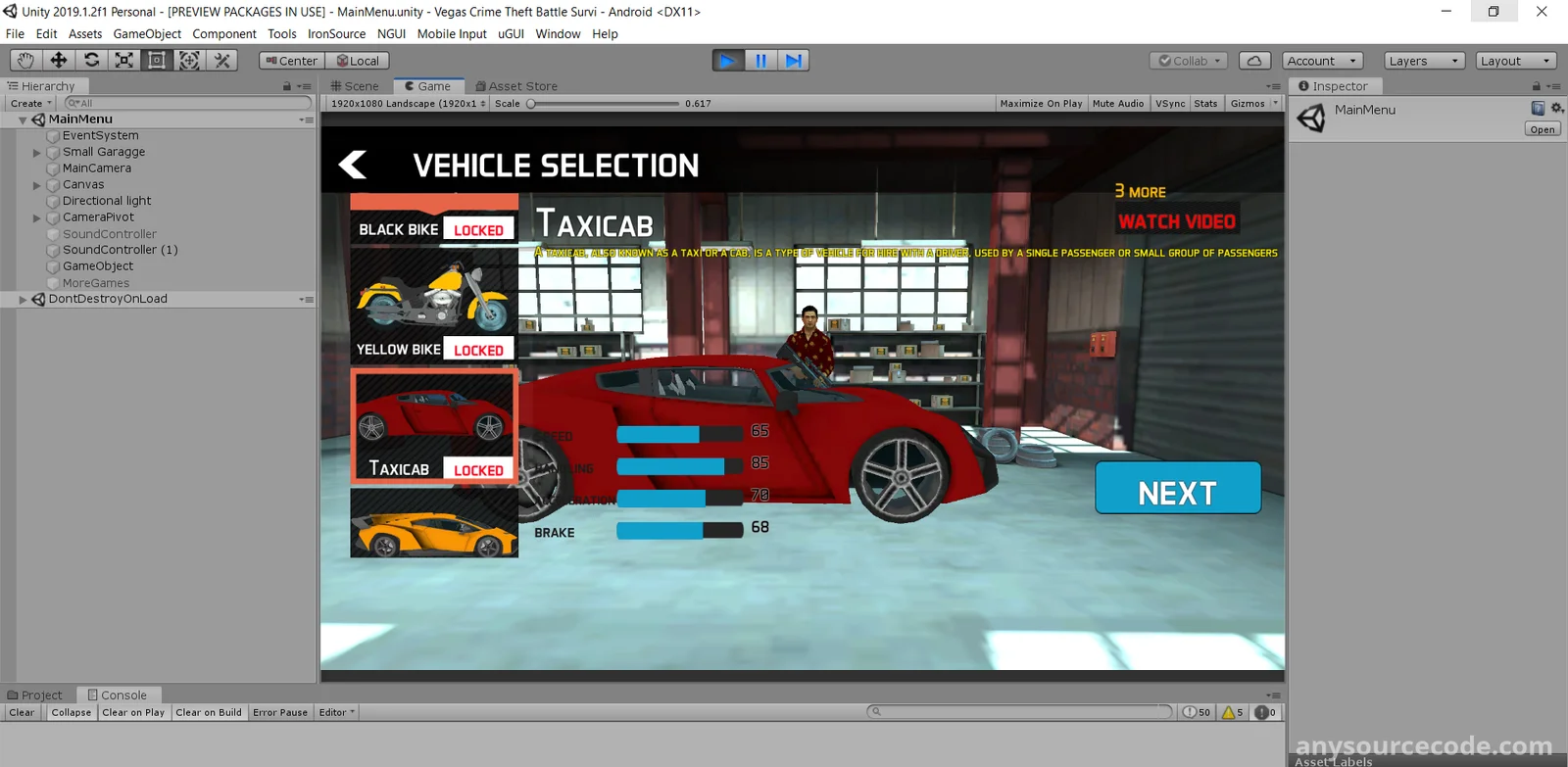The width and height of the screenshot is (1568, 767).
Task: Toggle Mute Audio in Game view
Action: (1117, 104)
